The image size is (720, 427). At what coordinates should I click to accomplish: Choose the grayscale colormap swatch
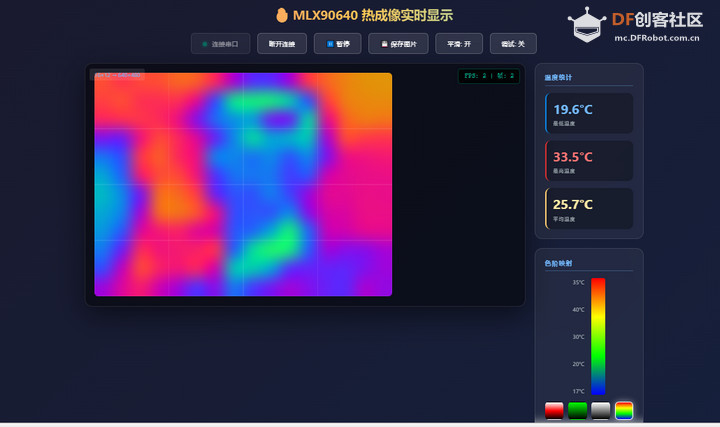[600, 410]
